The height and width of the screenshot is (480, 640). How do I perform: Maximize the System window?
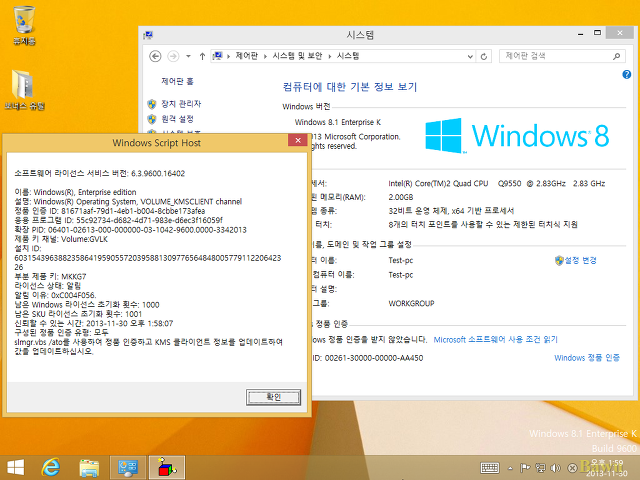click(597, 33)
